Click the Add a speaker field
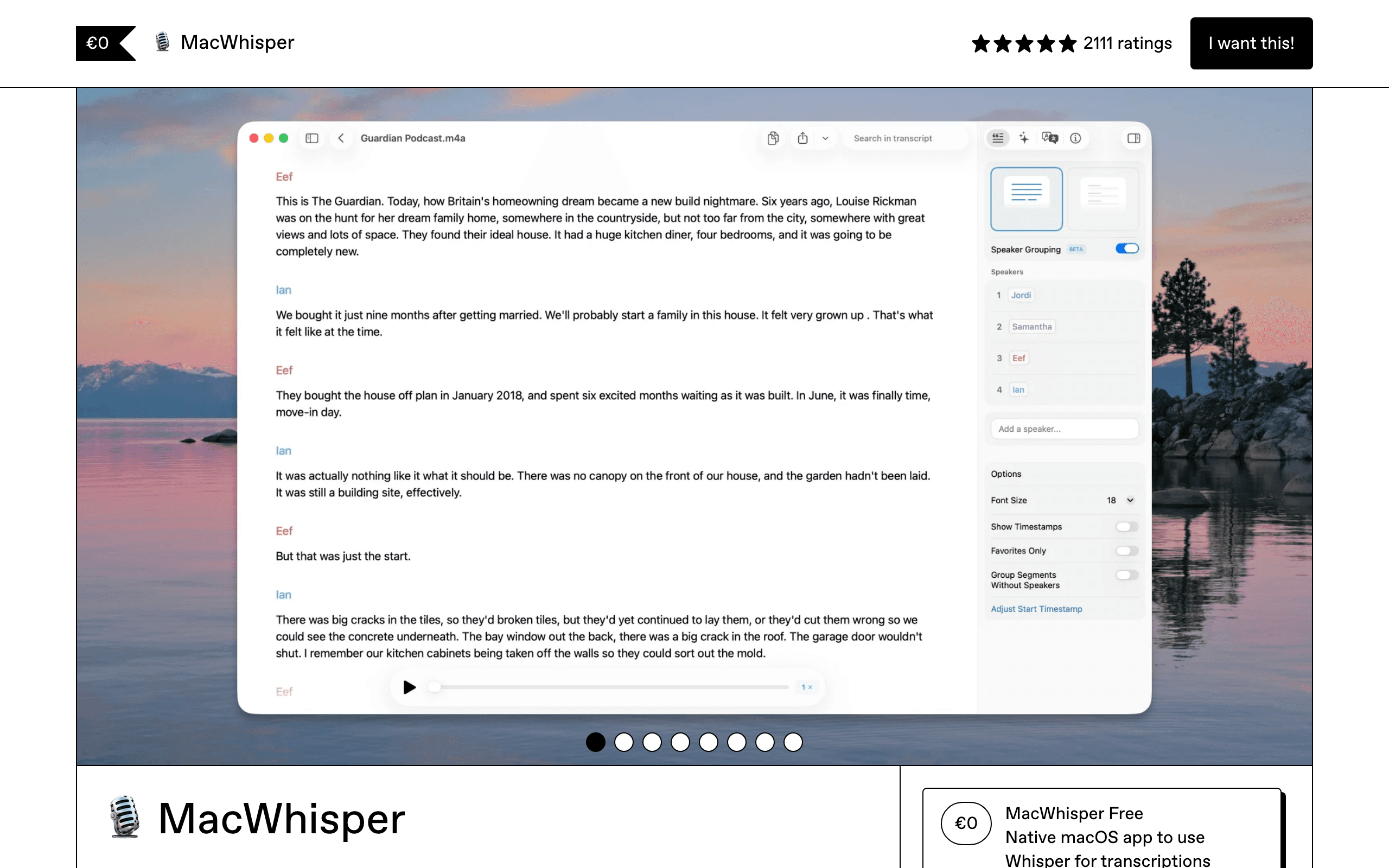The height and width of the screenshot is (868, 1389). coord(1064,428)
